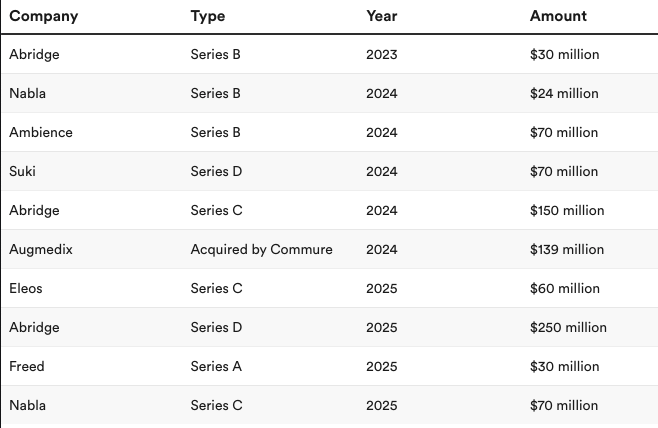Click Acquired by Commure text

point(261,250)
